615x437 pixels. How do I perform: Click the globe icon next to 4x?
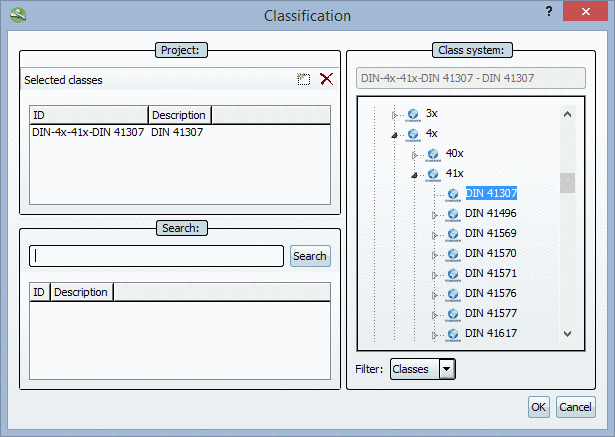click(x=413, y=134)
